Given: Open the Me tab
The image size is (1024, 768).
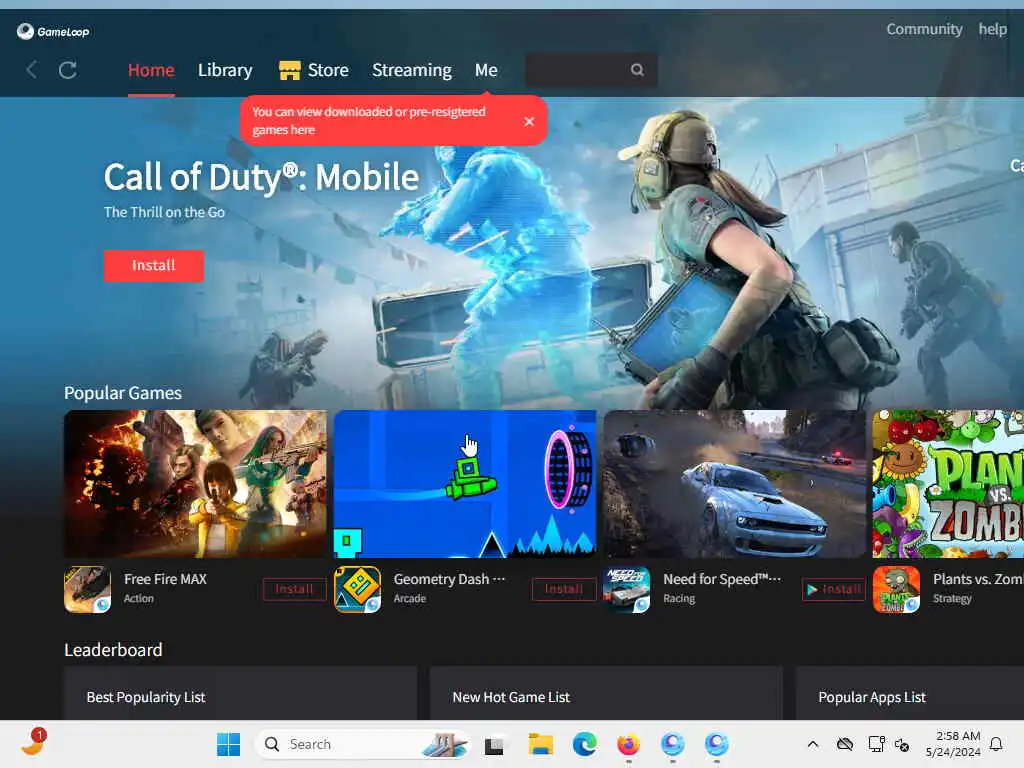Looking at the screenshot, I should coord(486,70).
